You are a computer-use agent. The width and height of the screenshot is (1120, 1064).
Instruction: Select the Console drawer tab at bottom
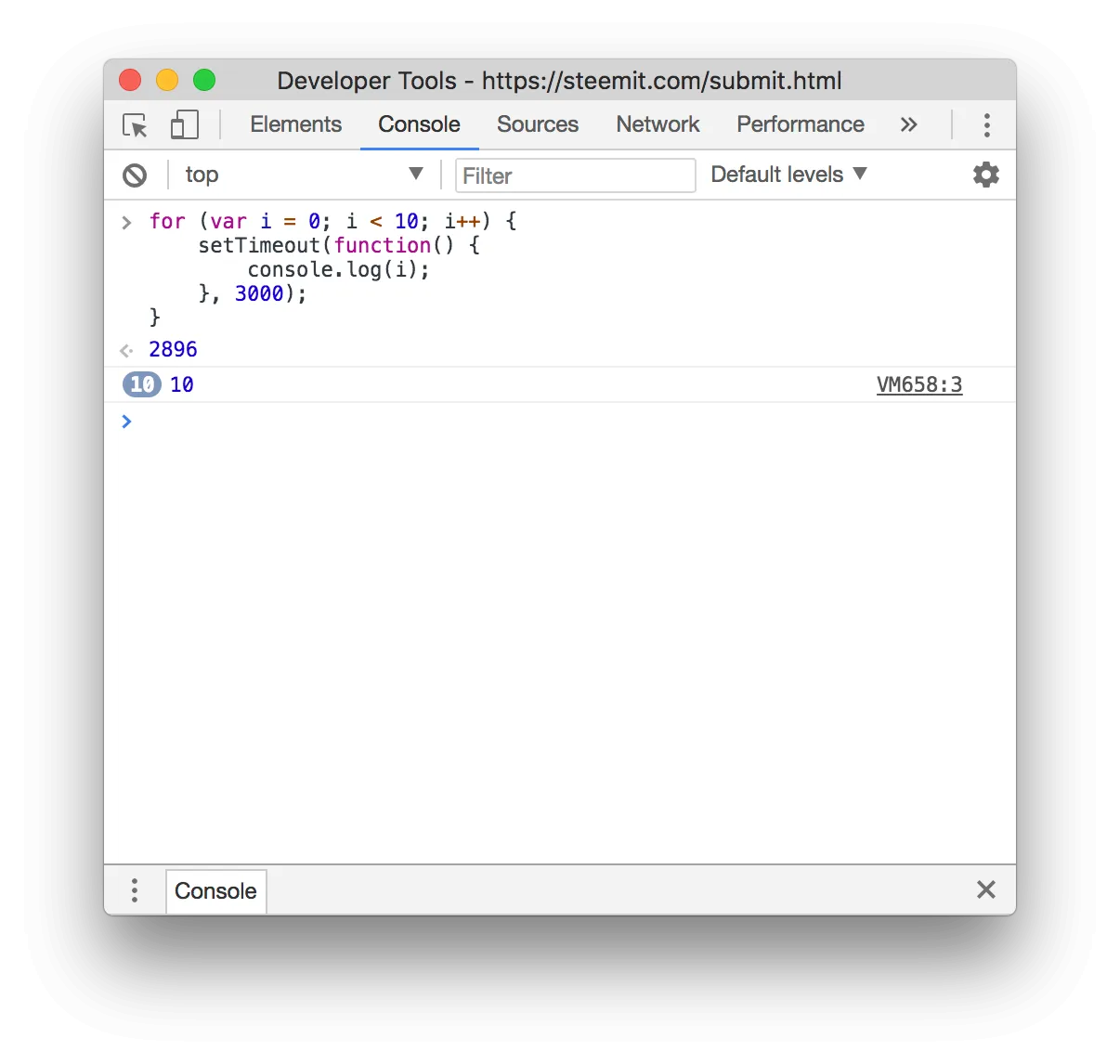(x=215, y=891)
